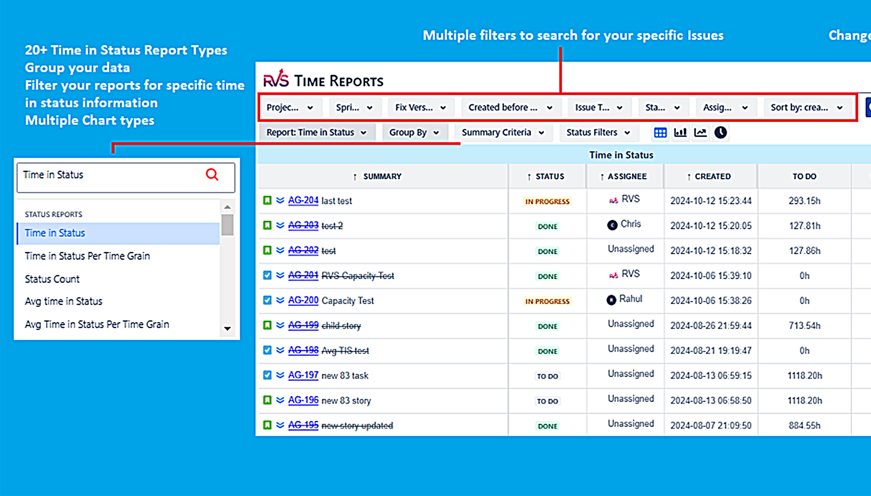Select Time in Status Per Time Grain

coord(118,256)
